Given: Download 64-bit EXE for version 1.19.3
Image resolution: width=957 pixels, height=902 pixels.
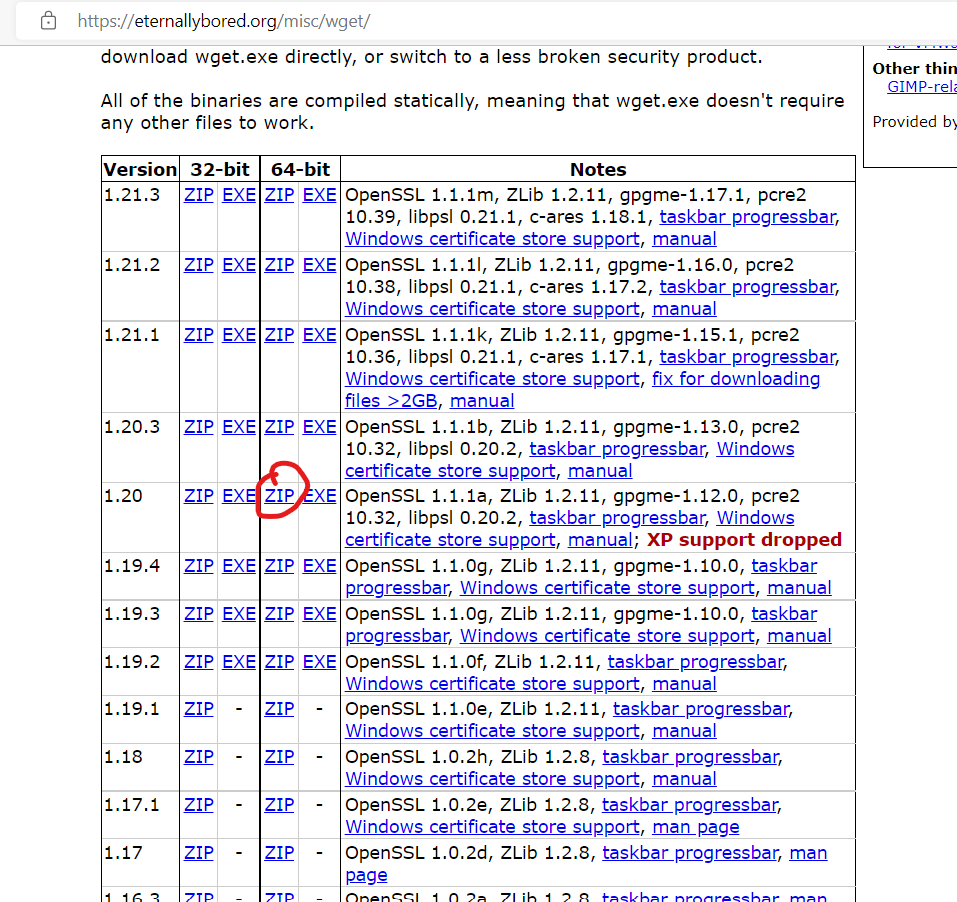Looking at the screenshot, I should (x=319, y=614).
